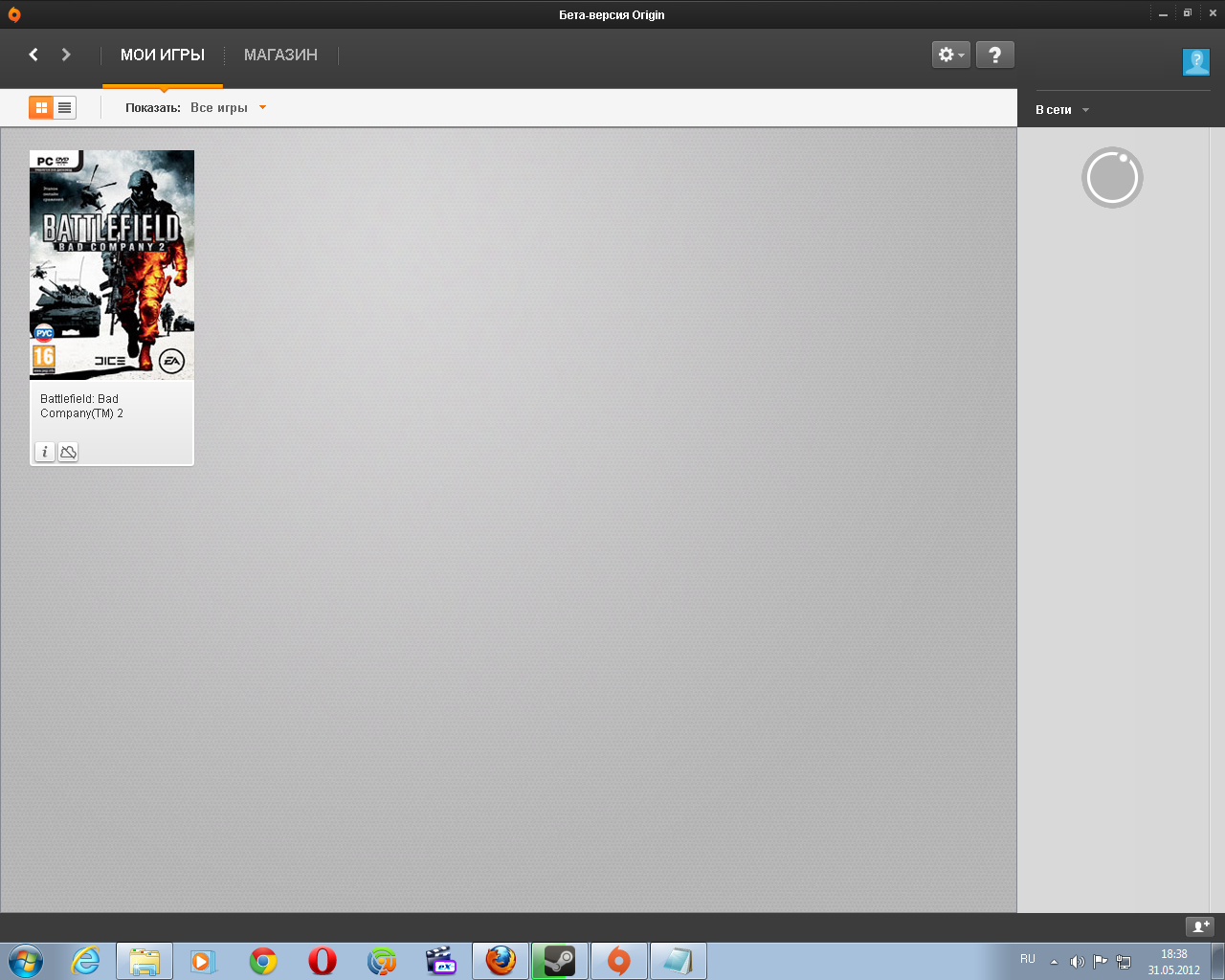1225x980 pixels.
Task: Open Battlefield game info icon
Action: point(45,452)
